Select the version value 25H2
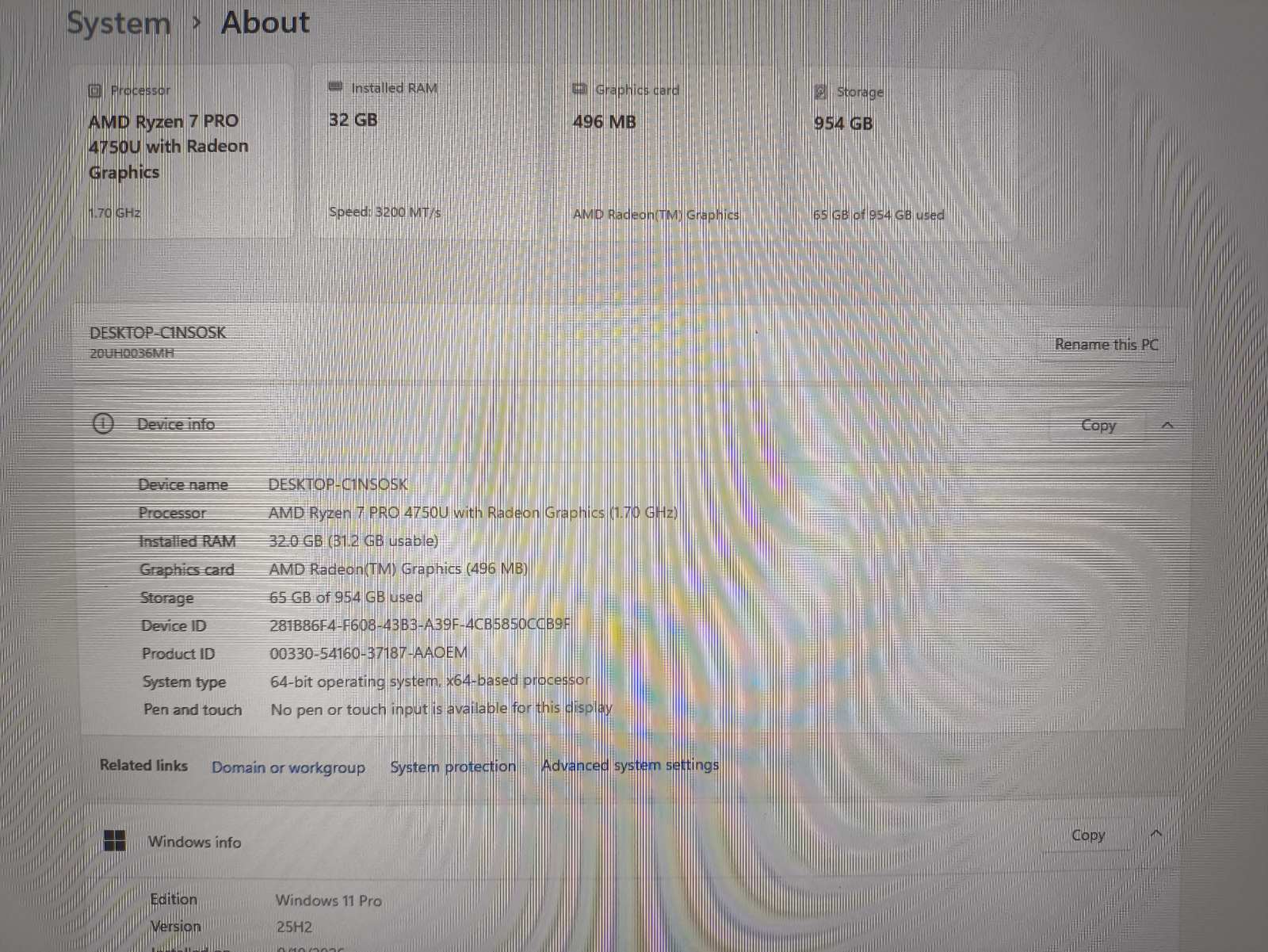This screenshot has height=952, width=1268. [294, 927]
